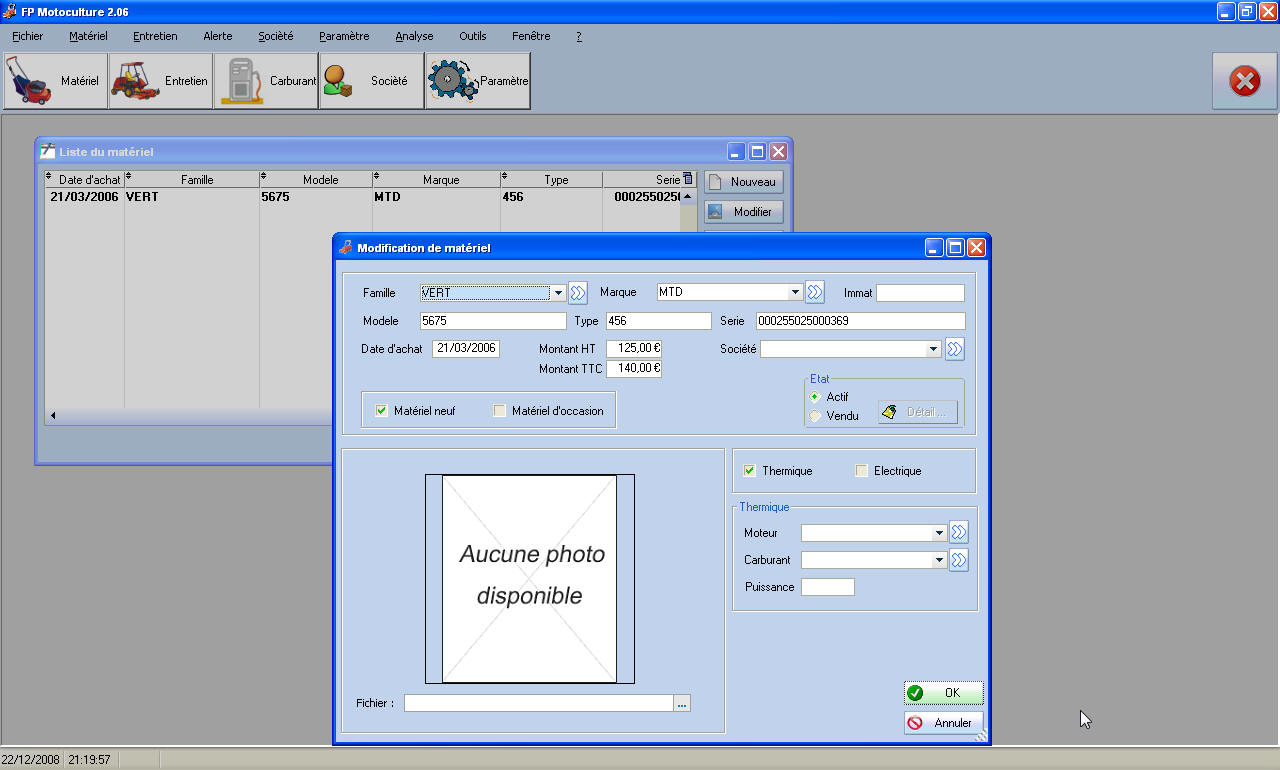Click the arrow icon beside Moteur
Viewport: 1280px width, 770px height.
click(958, 533)
